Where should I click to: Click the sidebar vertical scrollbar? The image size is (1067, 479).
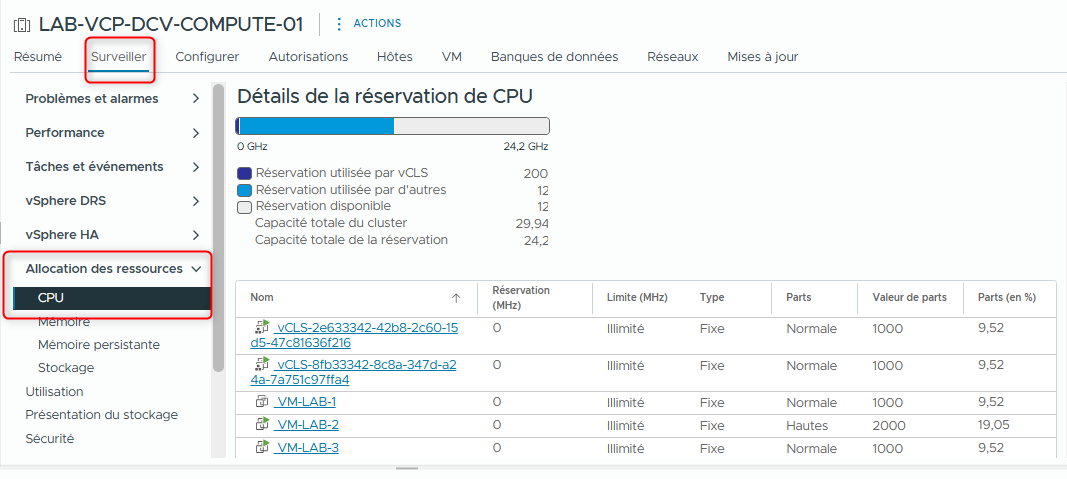coord(218,227)
